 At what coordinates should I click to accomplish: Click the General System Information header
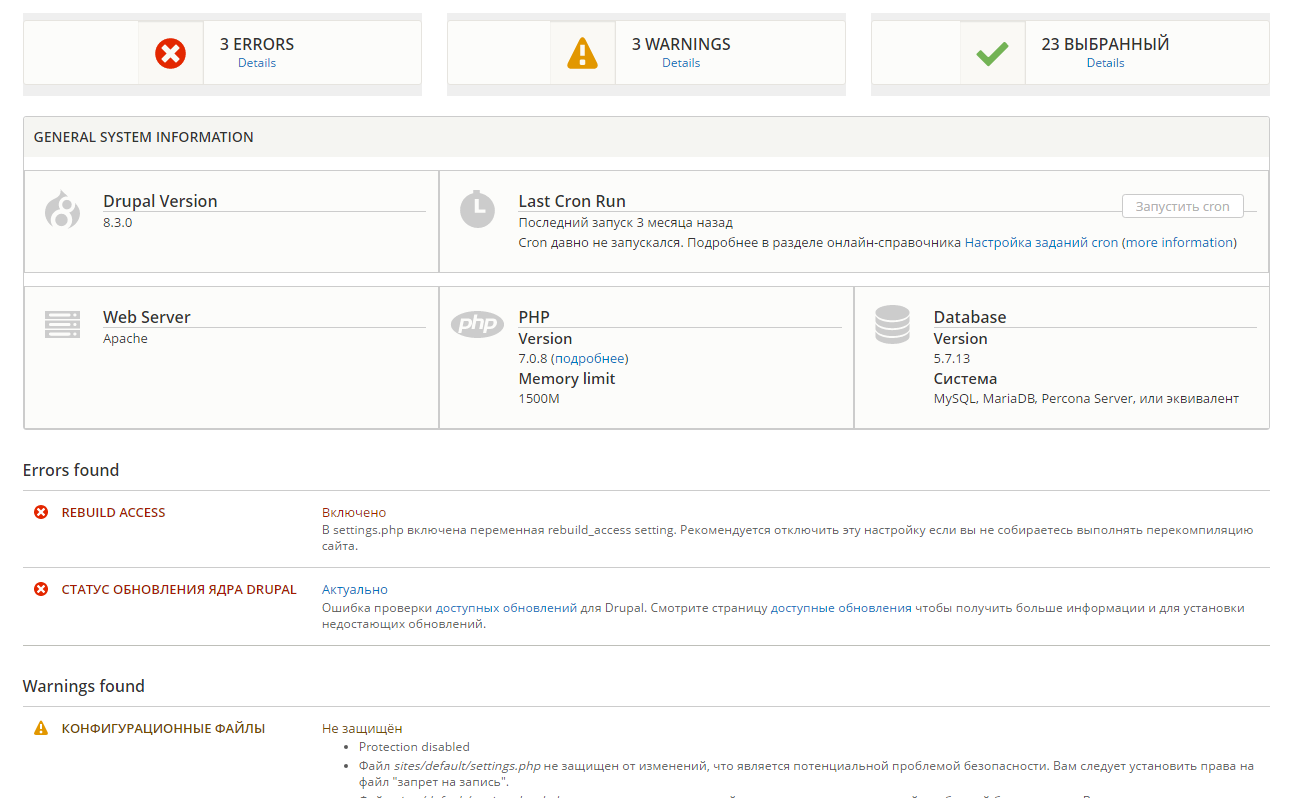[144, 137]
